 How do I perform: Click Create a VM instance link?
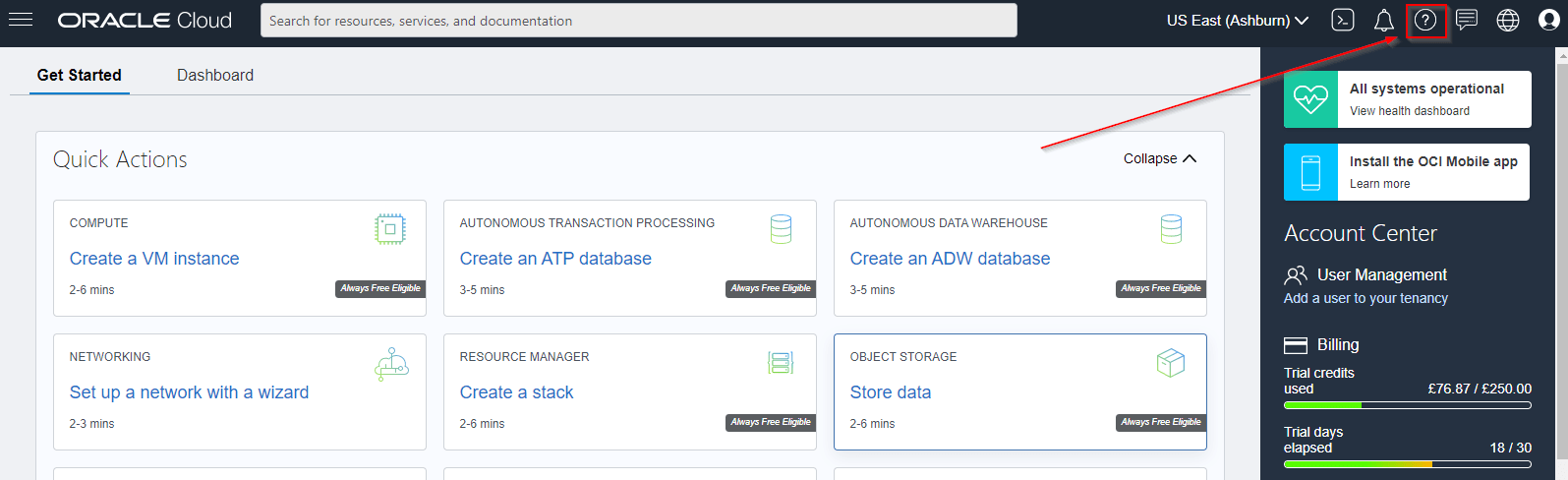coord(154,259)
